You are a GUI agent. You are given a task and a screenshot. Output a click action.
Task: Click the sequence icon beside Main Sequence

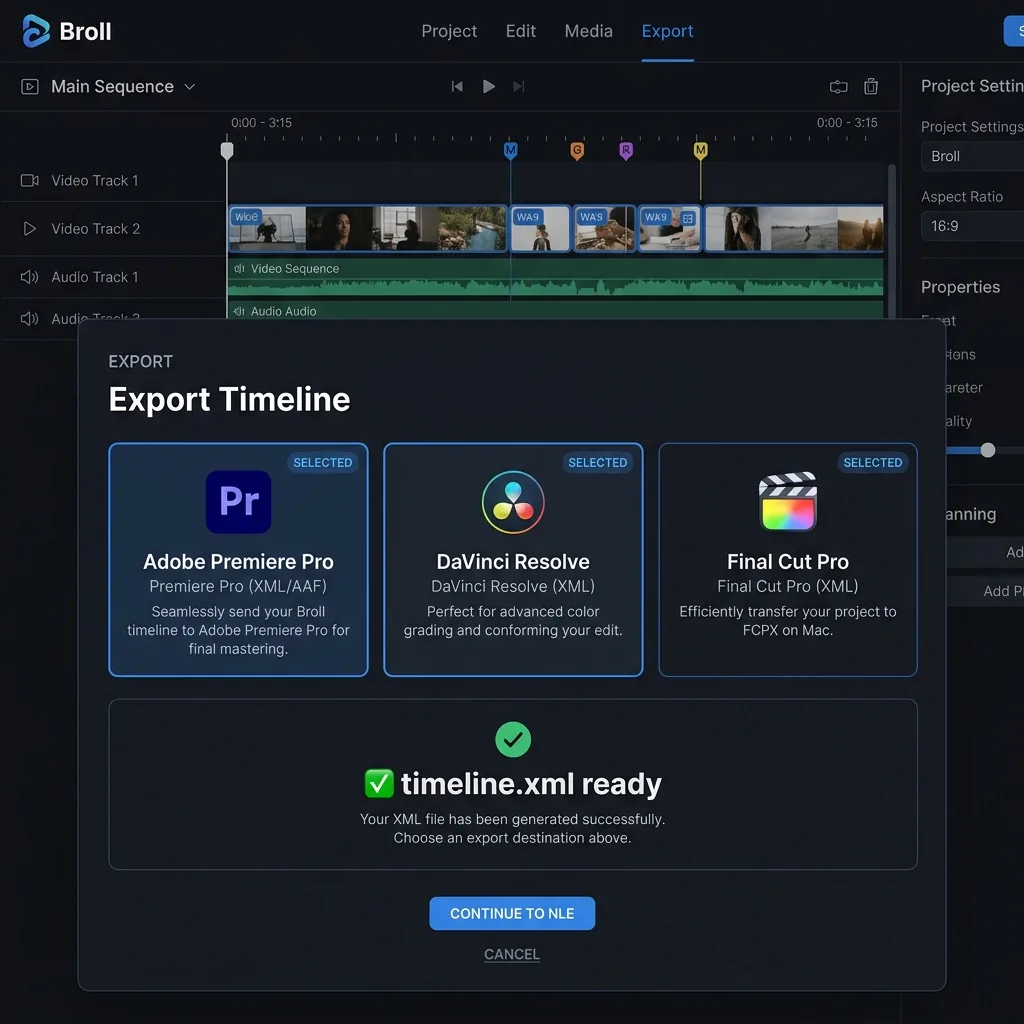pyautogui.click(x=29, y=86)
